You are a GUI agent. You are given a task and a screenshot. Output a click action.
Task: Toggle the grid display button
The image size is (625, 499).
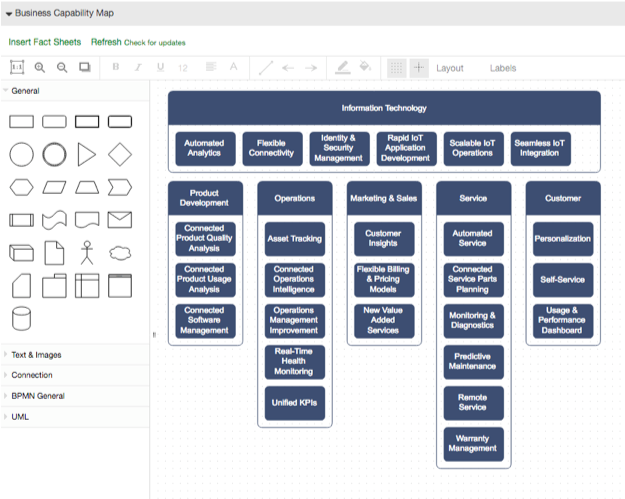coord(397,68)
